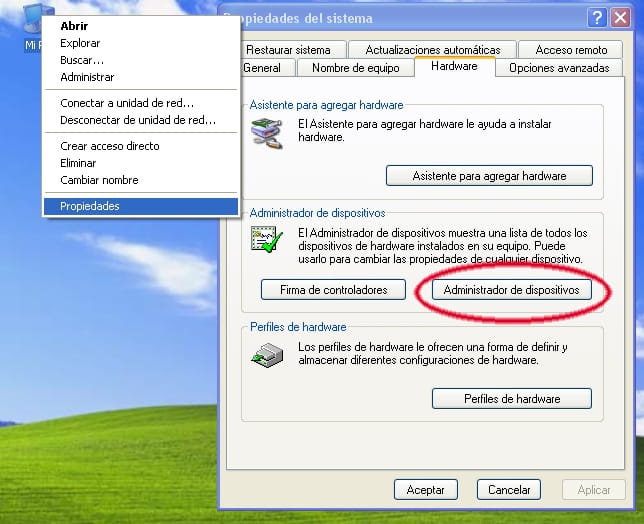
Task: Select Propiedades in the context menu
Action: pos(141,206)
